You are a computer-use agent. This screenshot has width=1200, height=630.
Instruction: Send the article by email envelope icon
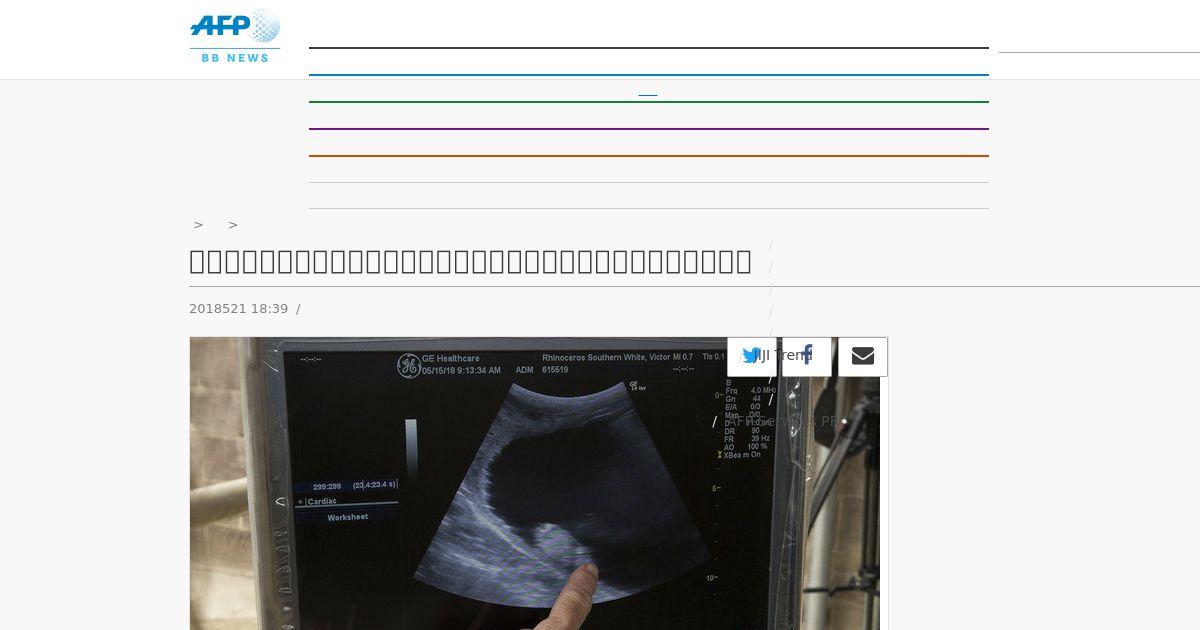(x=863, y=356)
